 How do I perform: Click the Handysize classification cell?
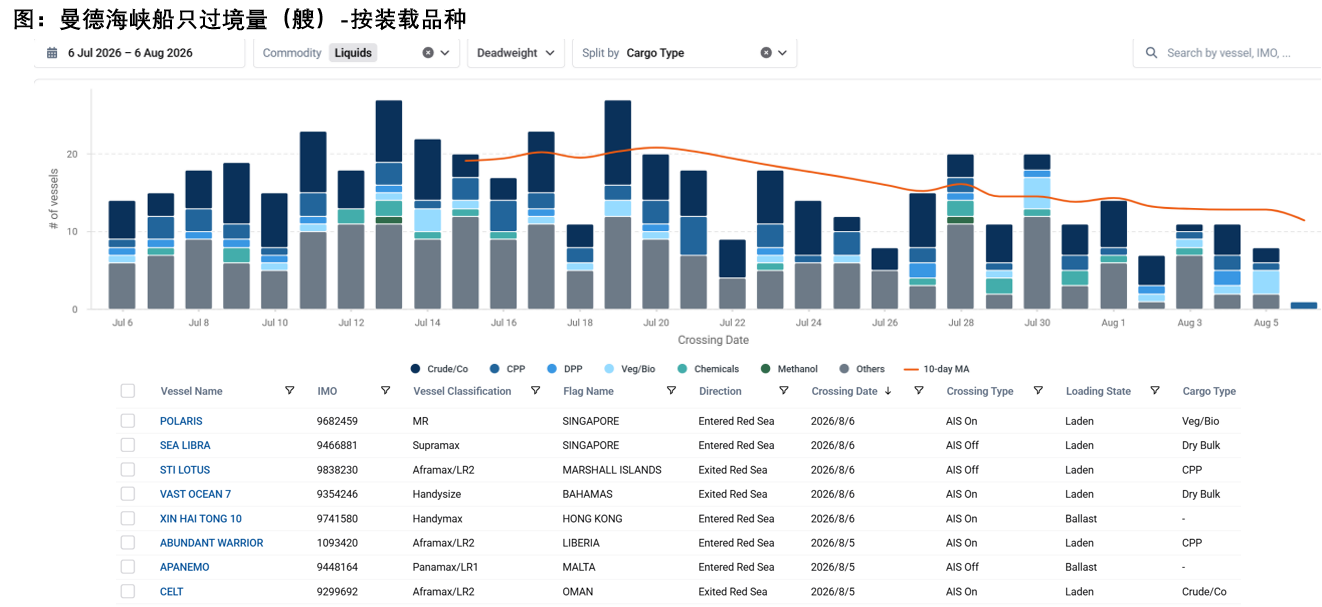438,494
